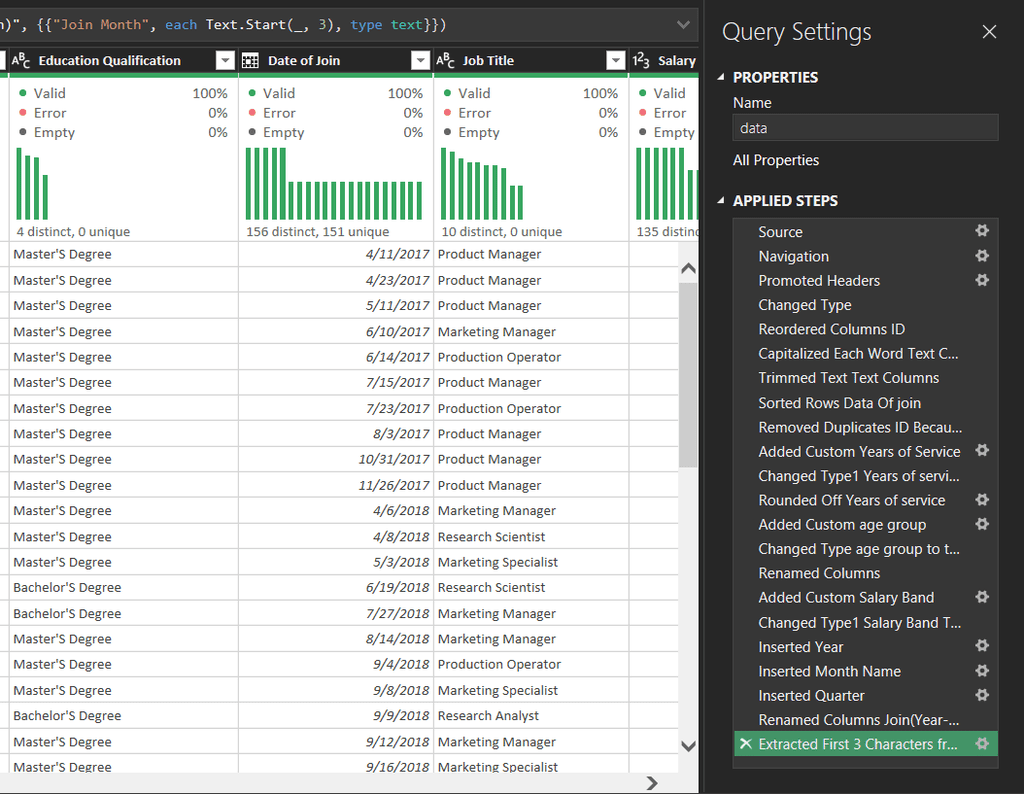The width and height of the screenshot is (1024, 794).
Task: Open Date of Join filter dropdown
Action: click(421, 61)
